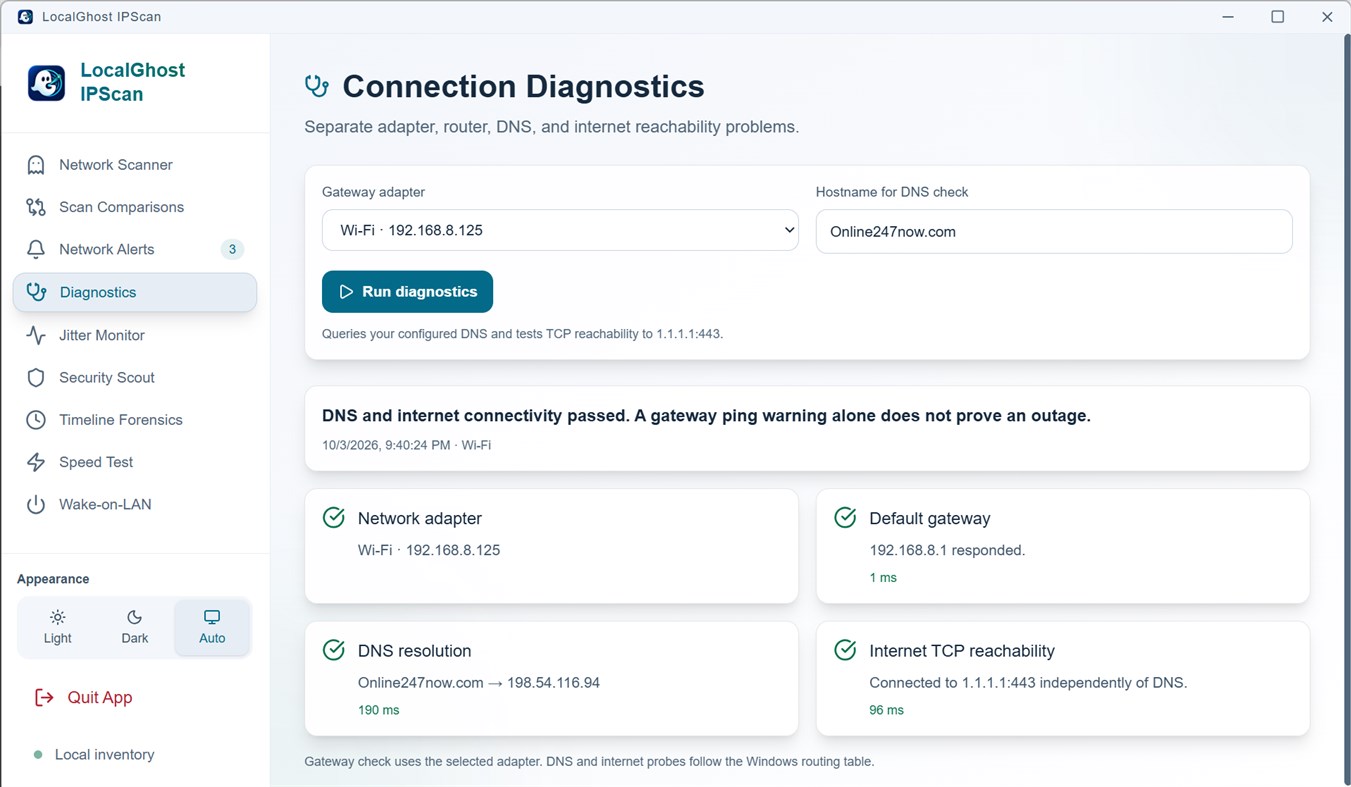Click the Scan Comparisons icon in sidebar
The width and height of the screenshot is (1351, 787).
[36, 207]
